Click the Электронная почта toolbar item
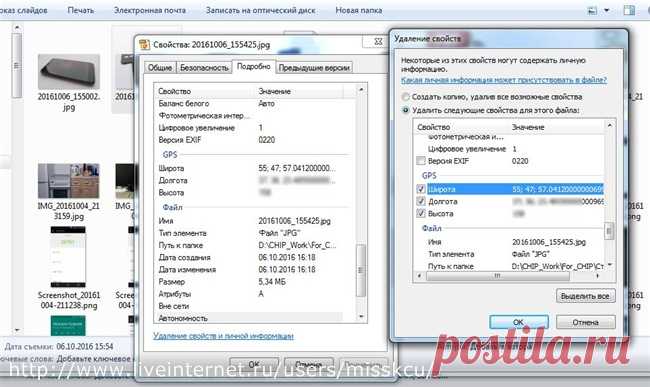The image size is (650, 387). point(150,10)
